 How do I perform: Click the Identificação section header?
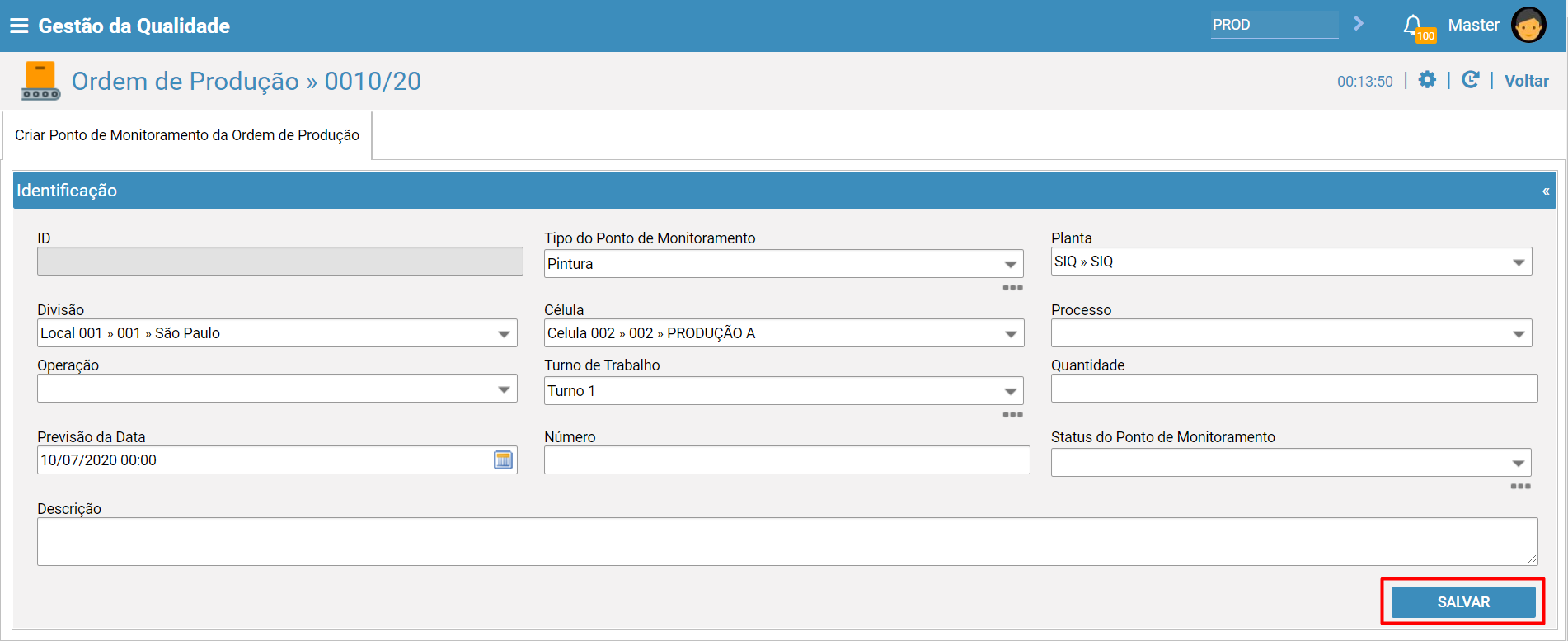tap(785, 191)
